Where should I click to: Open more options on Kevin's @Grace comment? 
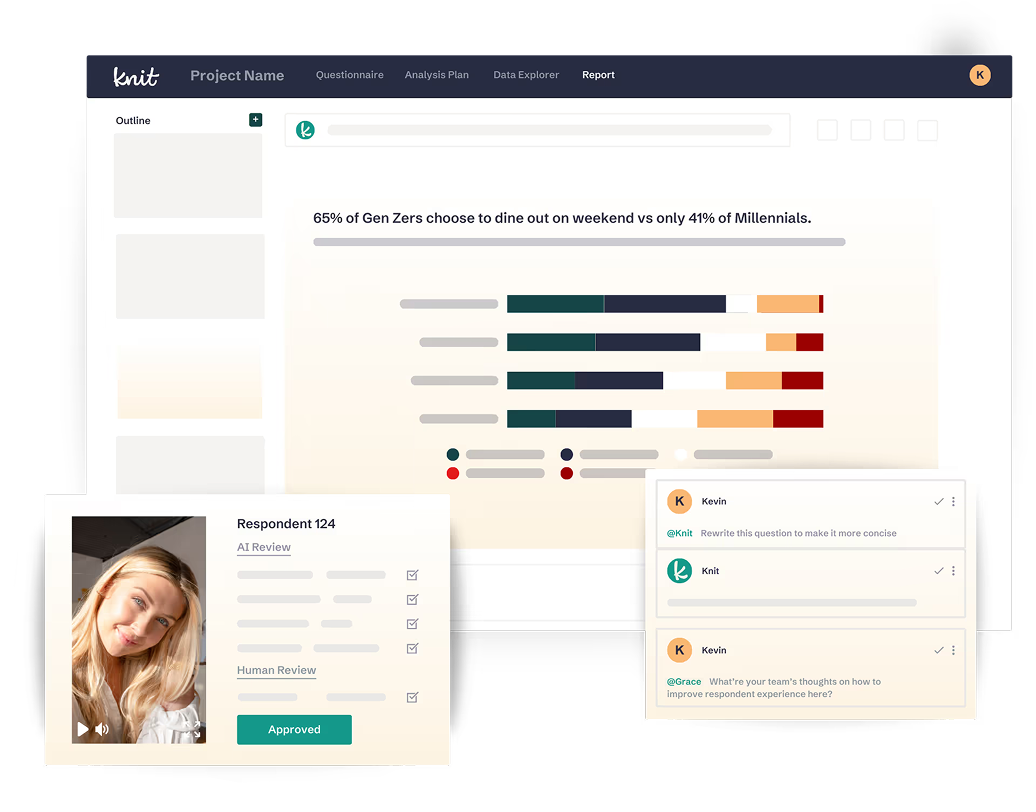coord(953,650)
